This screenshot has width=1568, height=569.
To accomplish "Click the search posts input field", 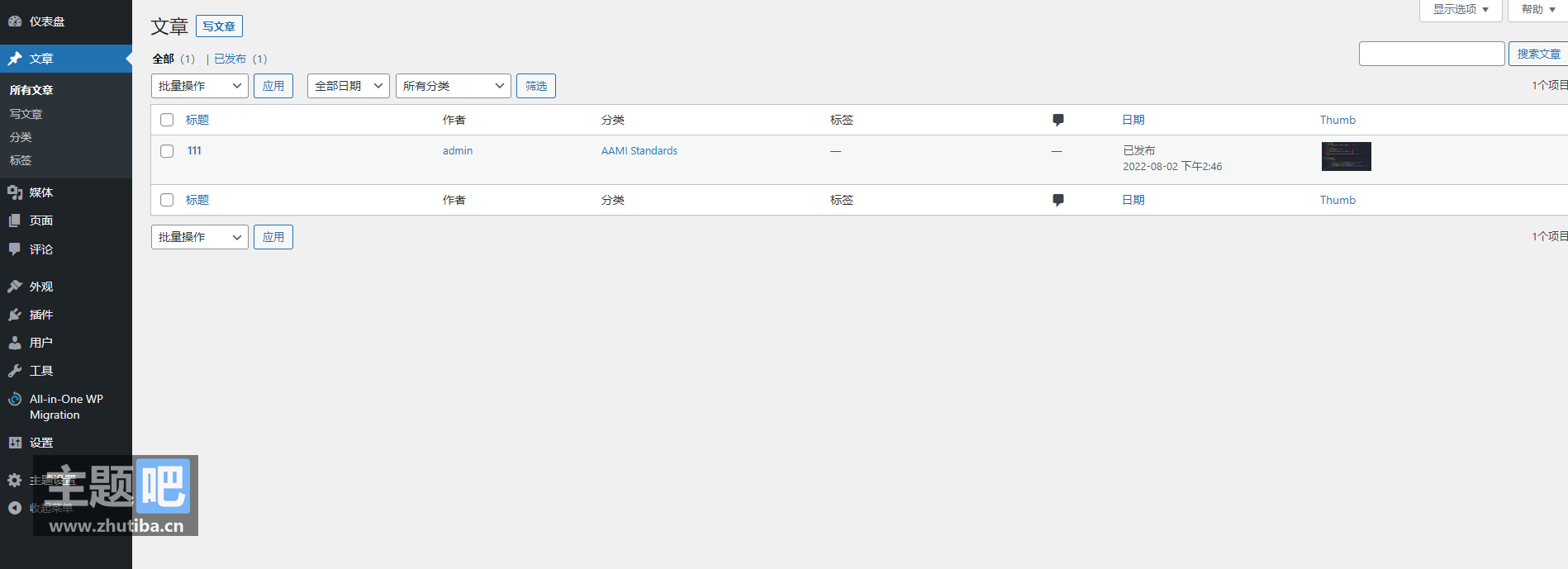I will [x=1432, y=54].
